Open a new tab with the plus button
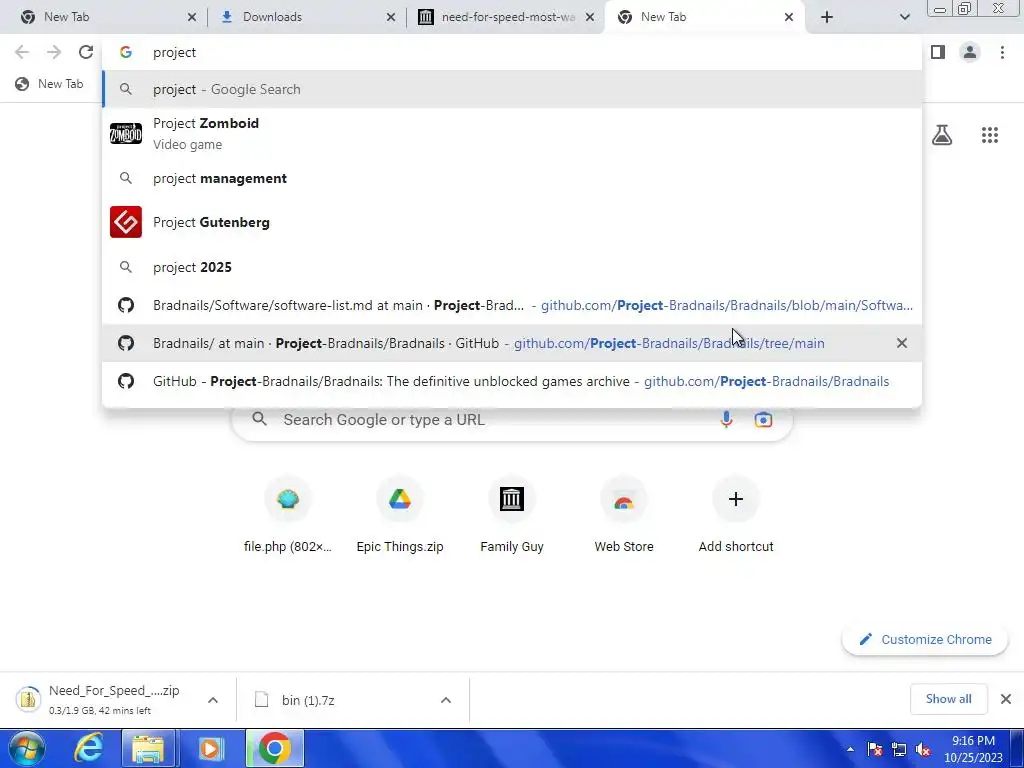 (x=827, y=17)
